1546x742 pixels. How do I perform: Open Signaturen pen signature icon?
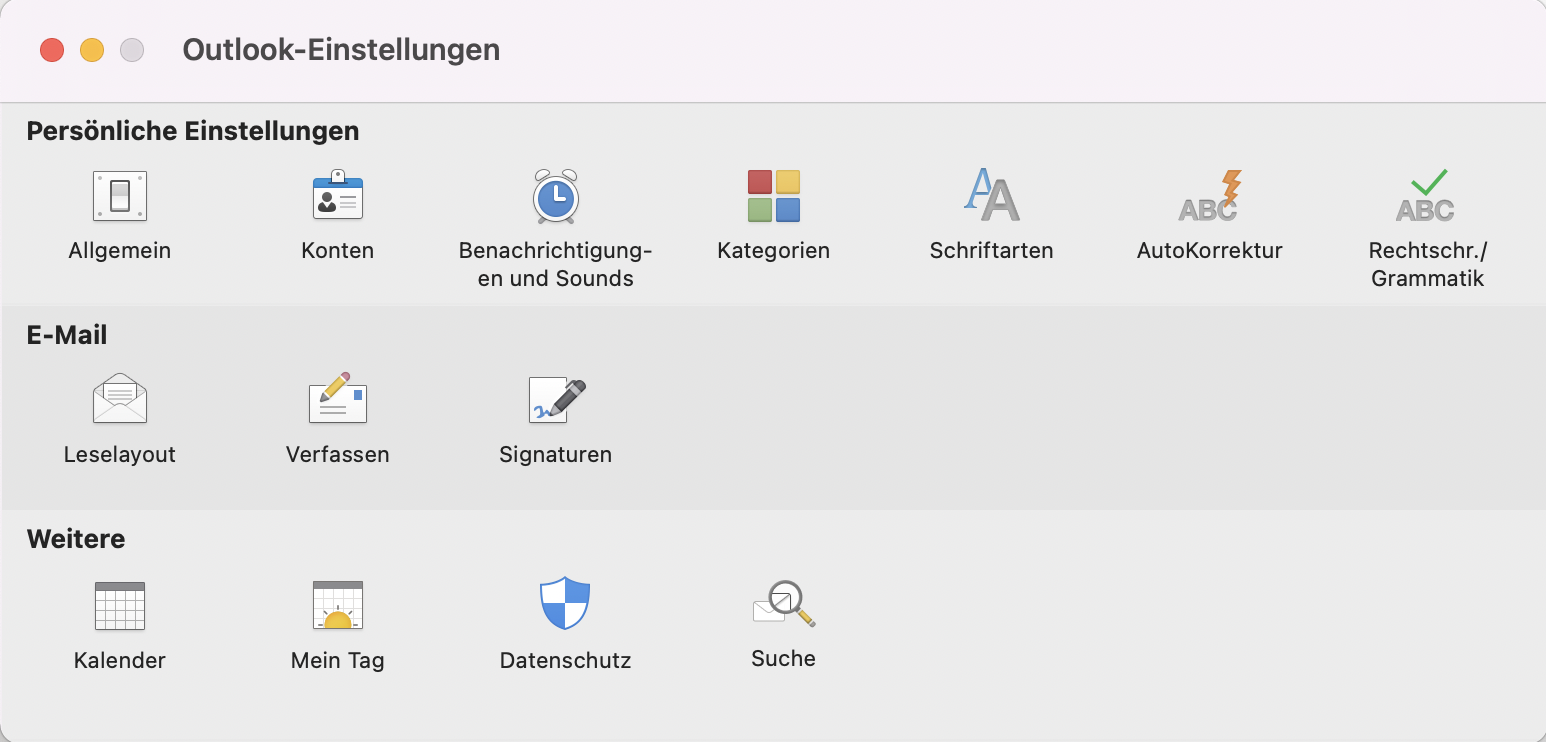tap(556, 400)
